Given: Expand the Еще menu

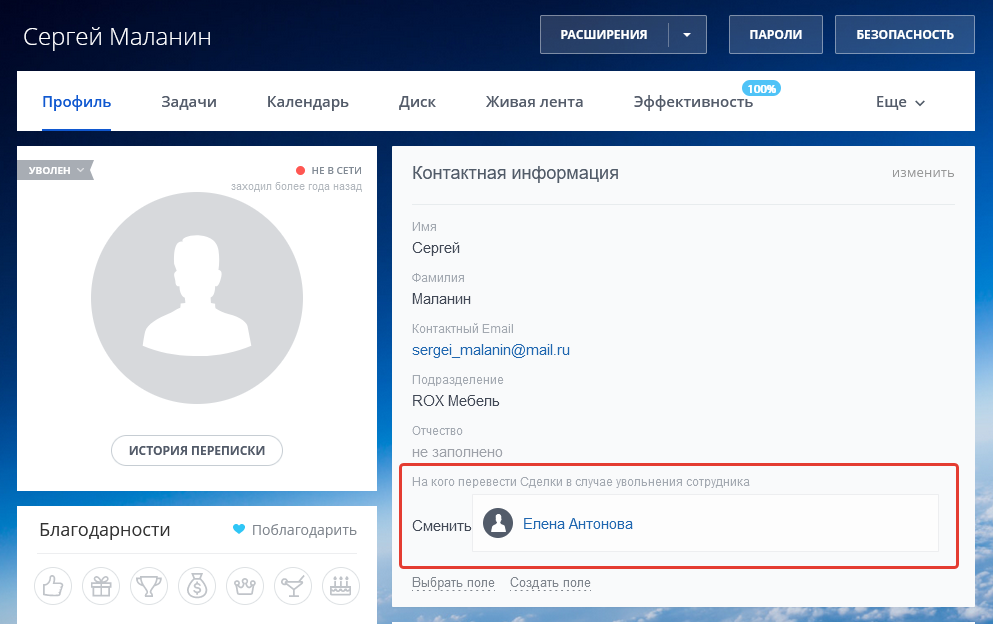Looking at the screenshot, I should point(900,102).
